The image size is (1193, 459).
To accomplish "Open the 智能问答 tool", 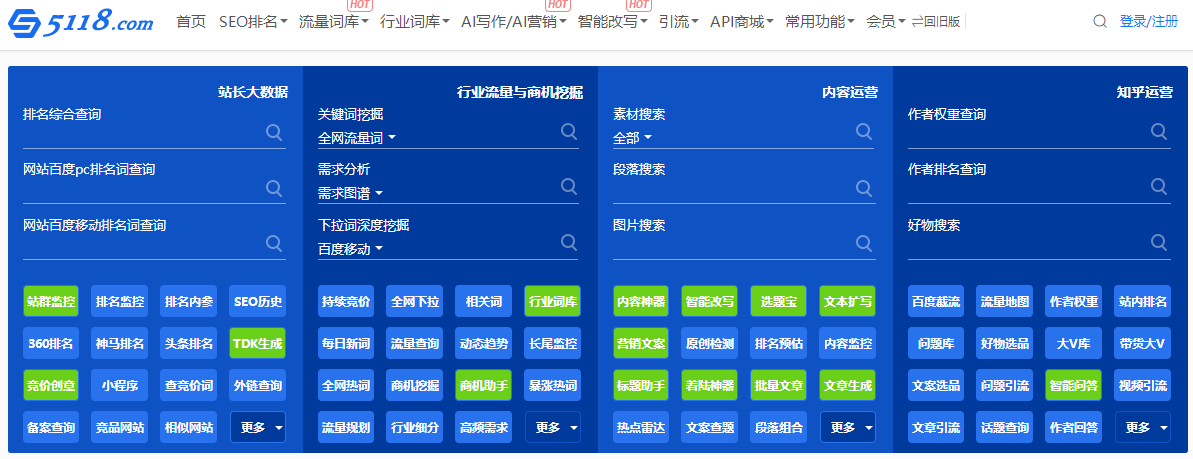I will (1074, 385).
